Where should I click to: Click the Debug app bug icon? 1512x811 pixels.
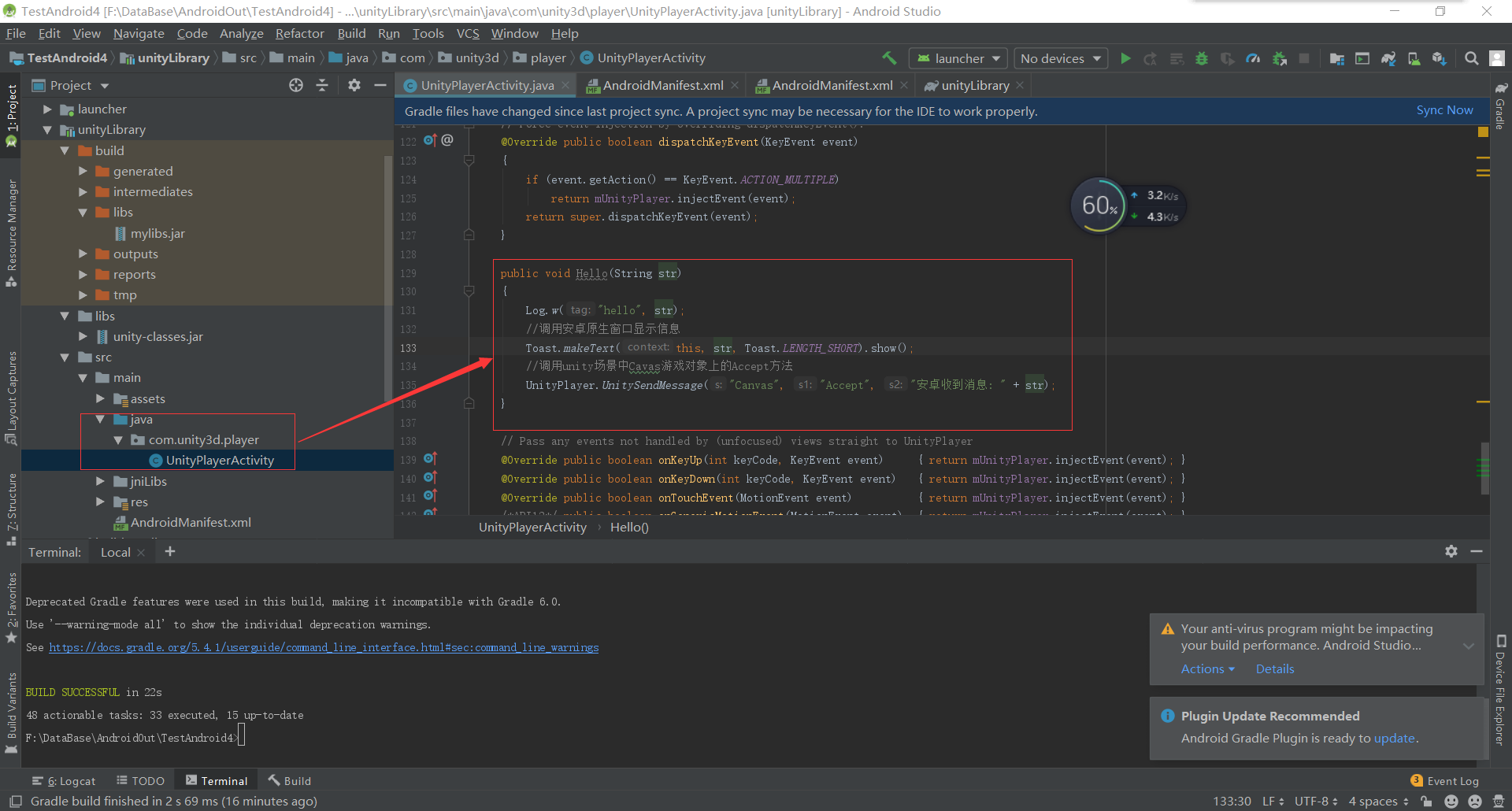pyautogui.click(x=1202, y=58)
